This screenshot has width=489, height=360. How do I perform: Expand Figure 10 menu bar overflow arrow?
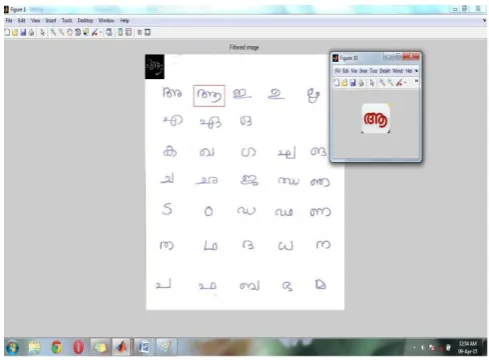tap(416, 71)
